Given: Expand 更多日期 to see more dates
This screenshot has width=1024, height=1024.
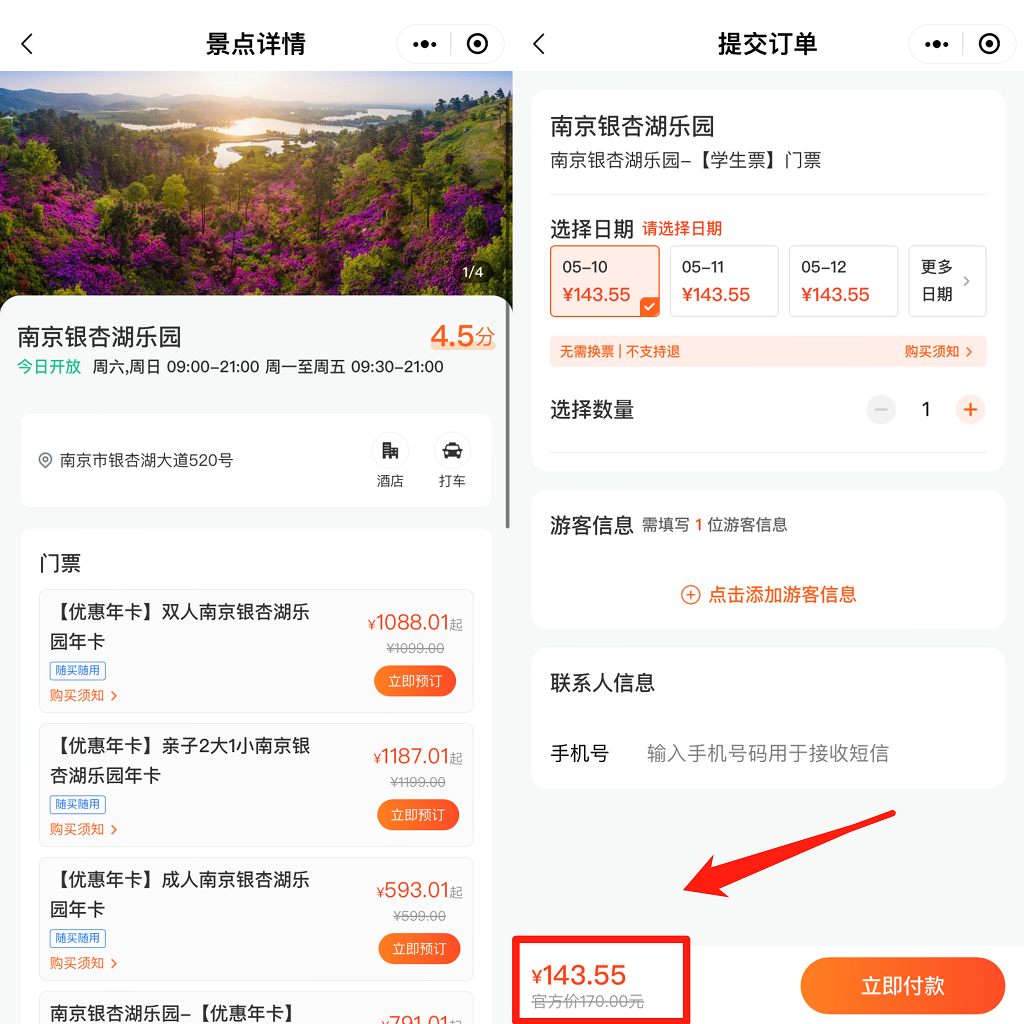Looking at the screenshot, I should pos(947,281).
